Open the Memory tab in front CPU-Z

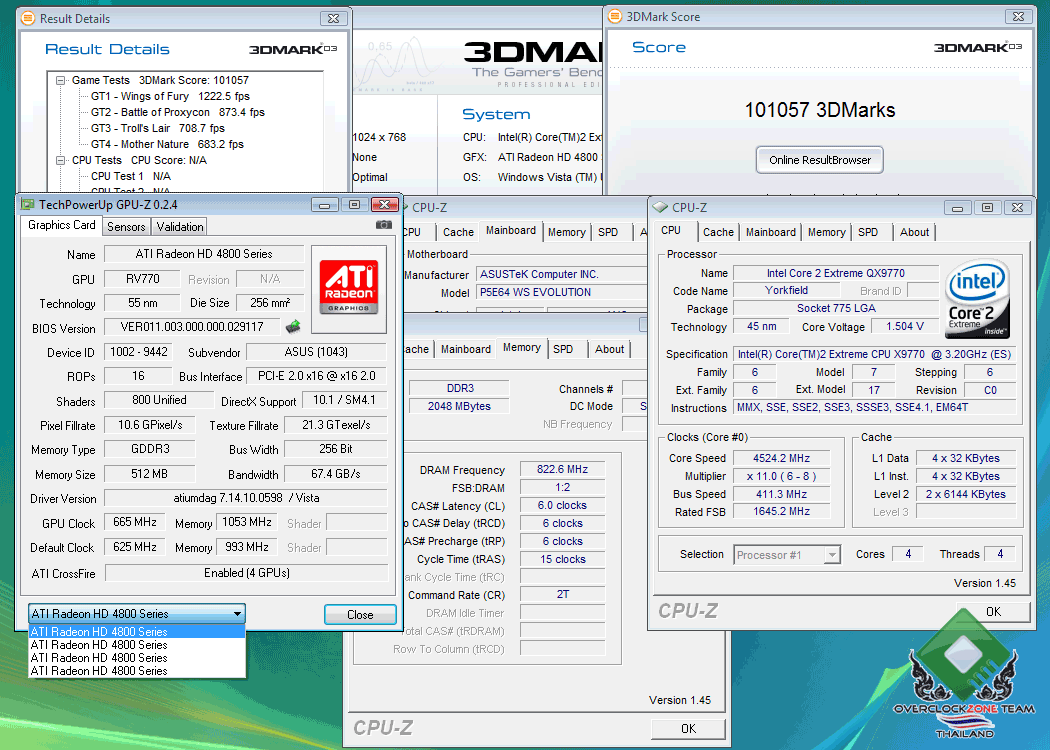[x=826, y=232]
